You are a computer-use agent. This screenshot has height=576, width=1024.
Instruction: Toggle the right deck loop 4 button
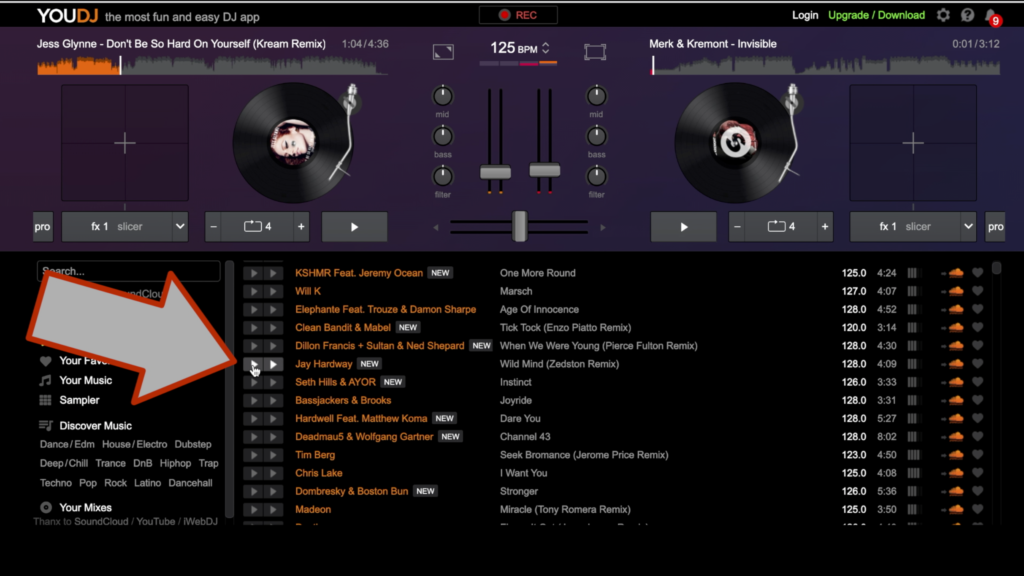coord(781,227)
